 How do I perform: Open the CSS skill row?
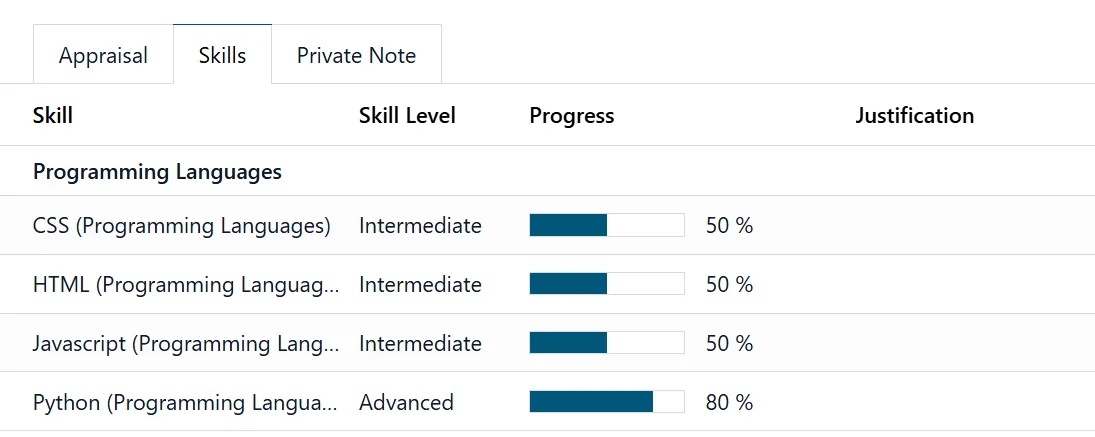[181, 226]
